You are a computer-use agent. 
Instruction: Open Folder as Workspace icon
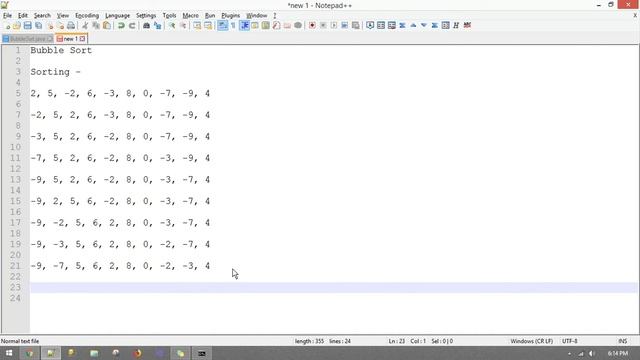coord(287,26)
